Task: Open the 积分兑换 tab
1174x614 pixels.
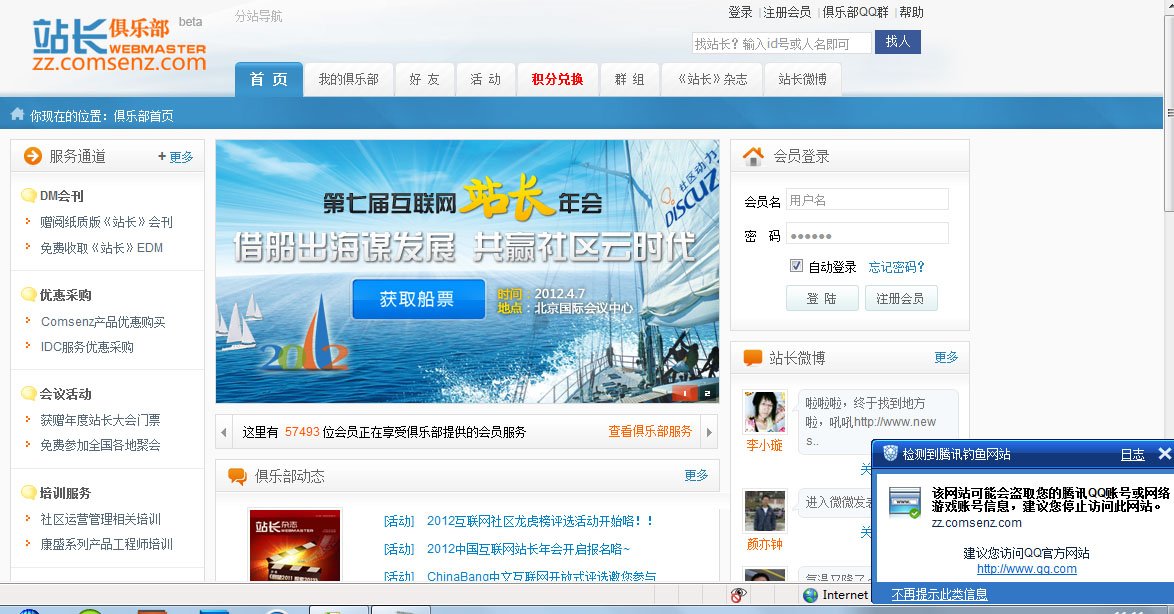Action: point(557,79)
